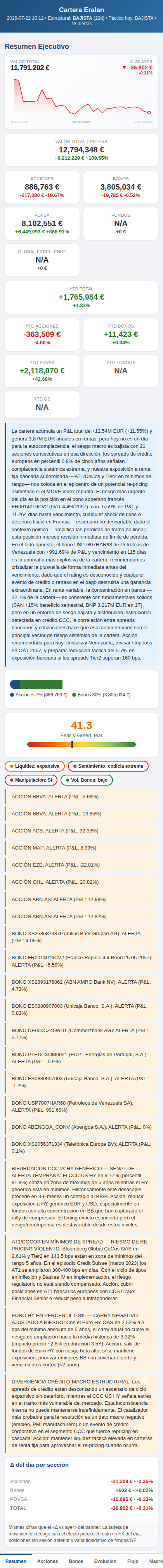
Task: Click the Fear & Greed gauge marker
Action: [x=72, y=744]
